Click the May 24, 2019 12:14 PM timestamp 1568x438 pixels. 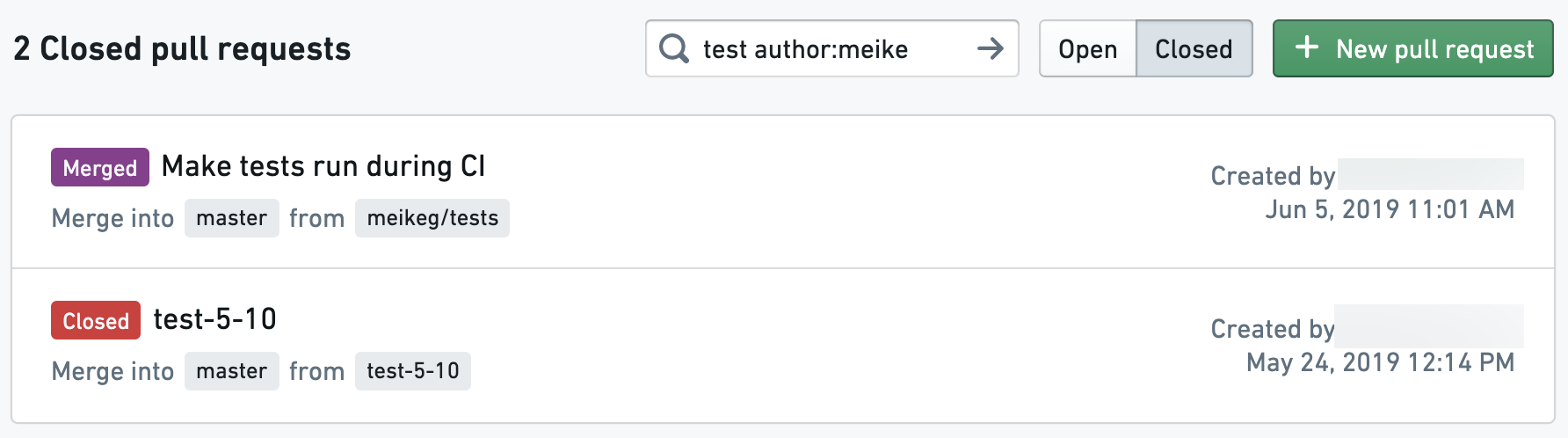click(x=1381, y=362)
